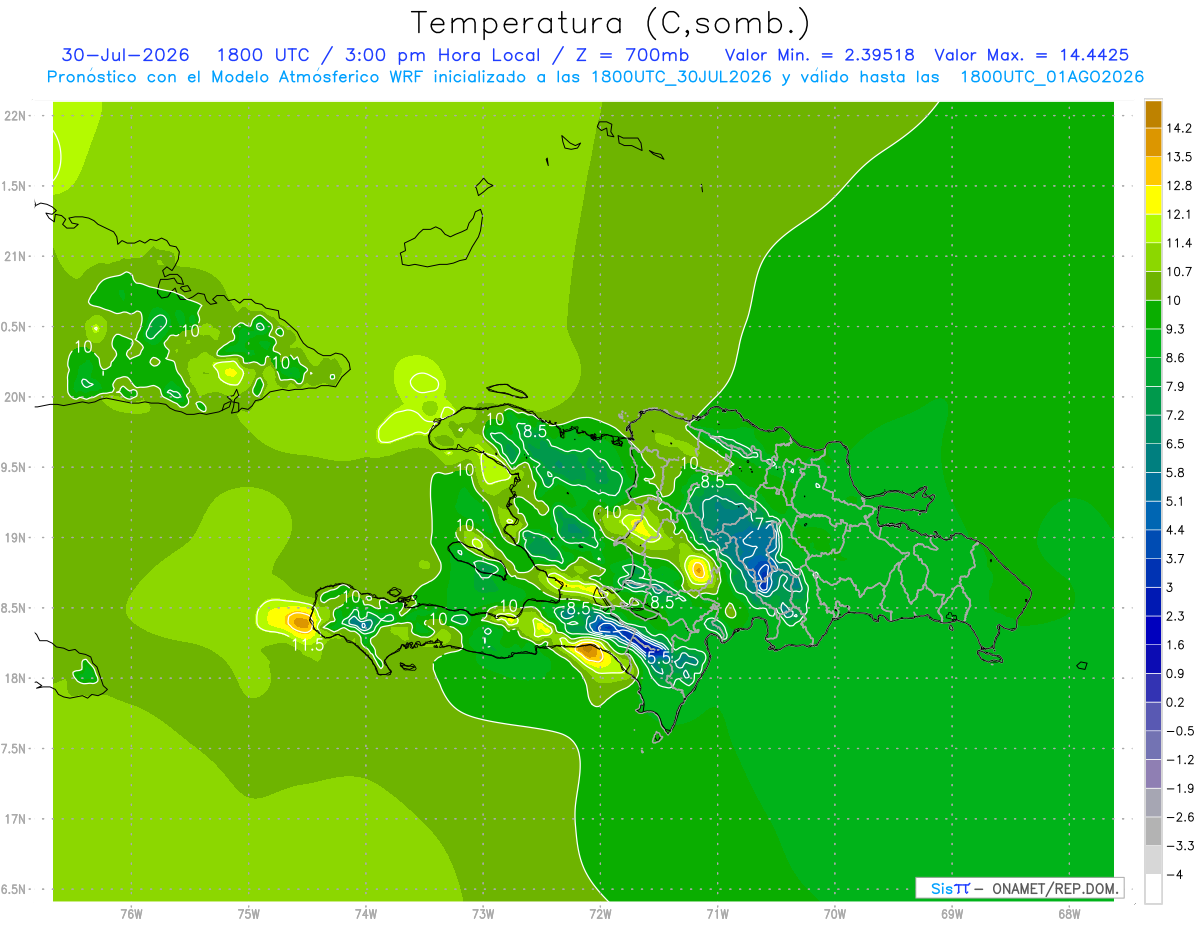Click the "20N" latitude axis label
This screenshot has width=1200, height=927.
17,397
